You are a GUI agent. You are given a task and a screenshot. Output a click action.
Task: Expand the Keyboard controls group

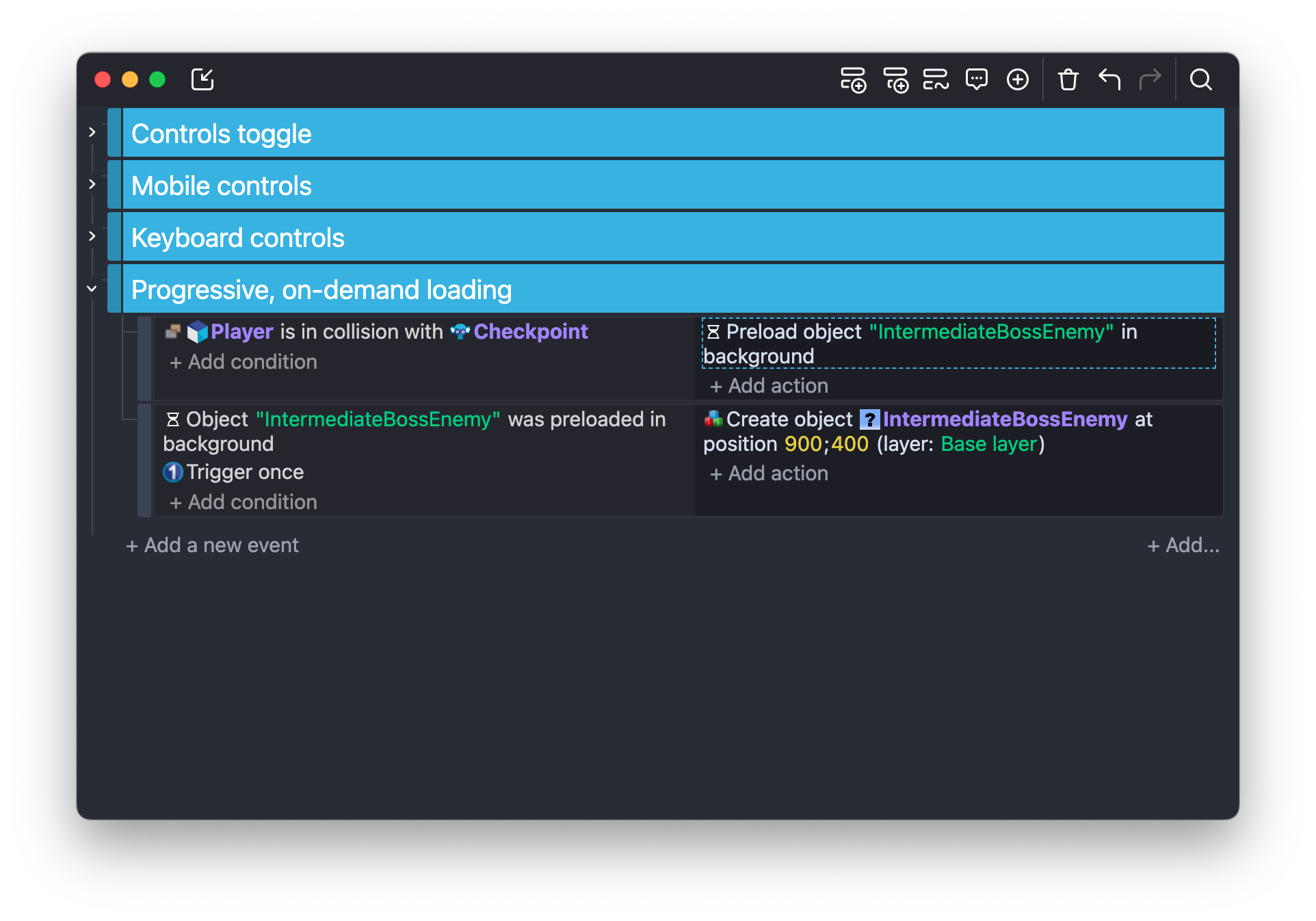point(92,236)
